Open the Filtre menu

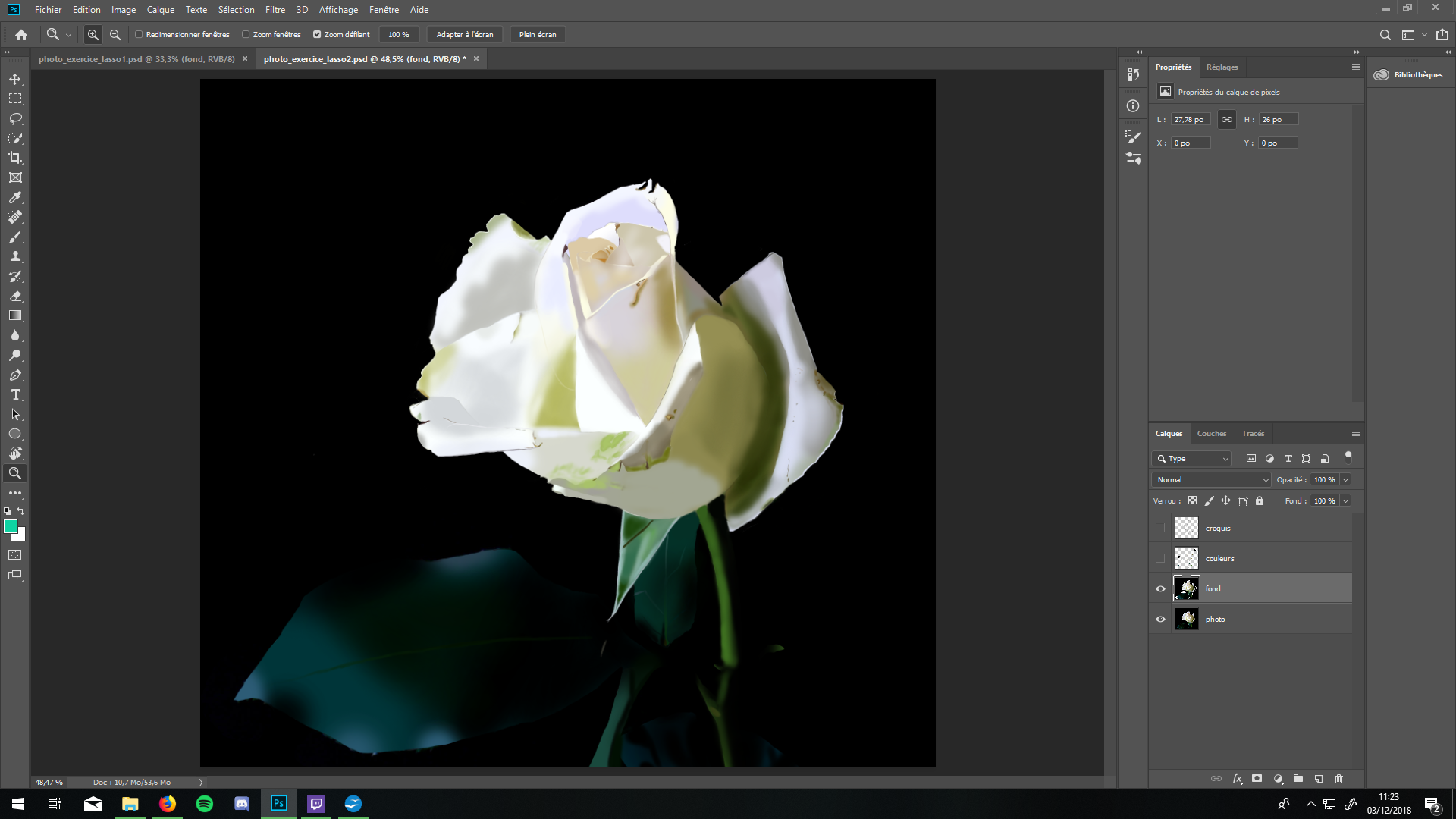275,10
